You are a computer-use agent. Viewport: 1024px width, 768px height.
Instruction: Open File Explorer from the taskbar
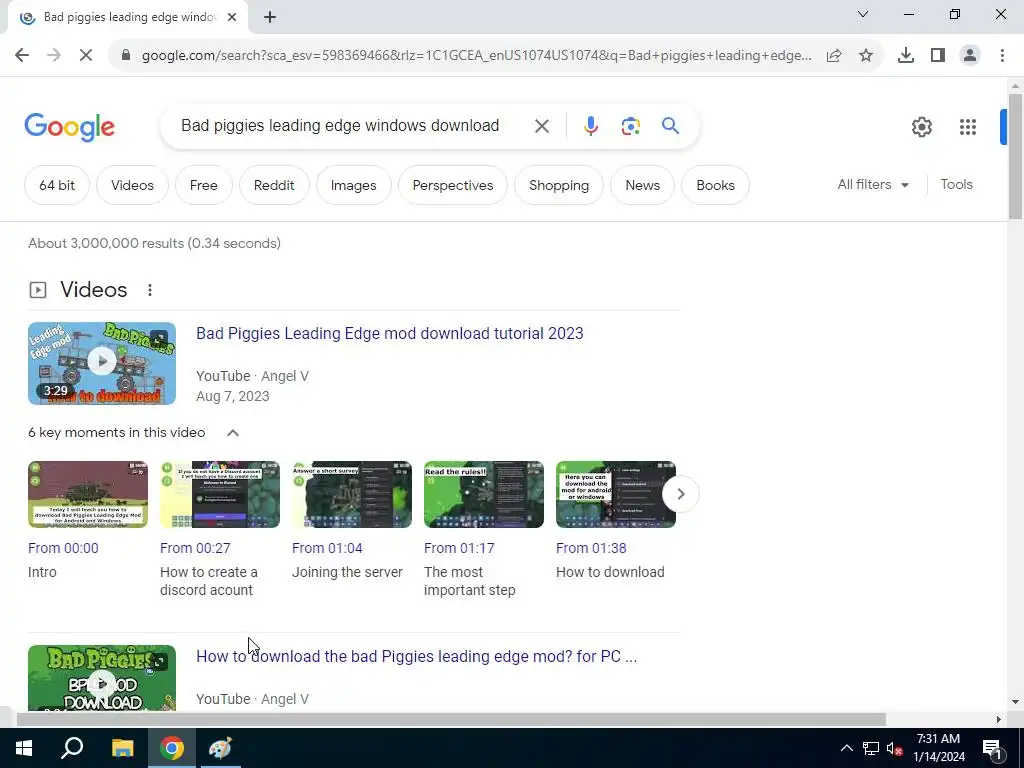point(122,748)
